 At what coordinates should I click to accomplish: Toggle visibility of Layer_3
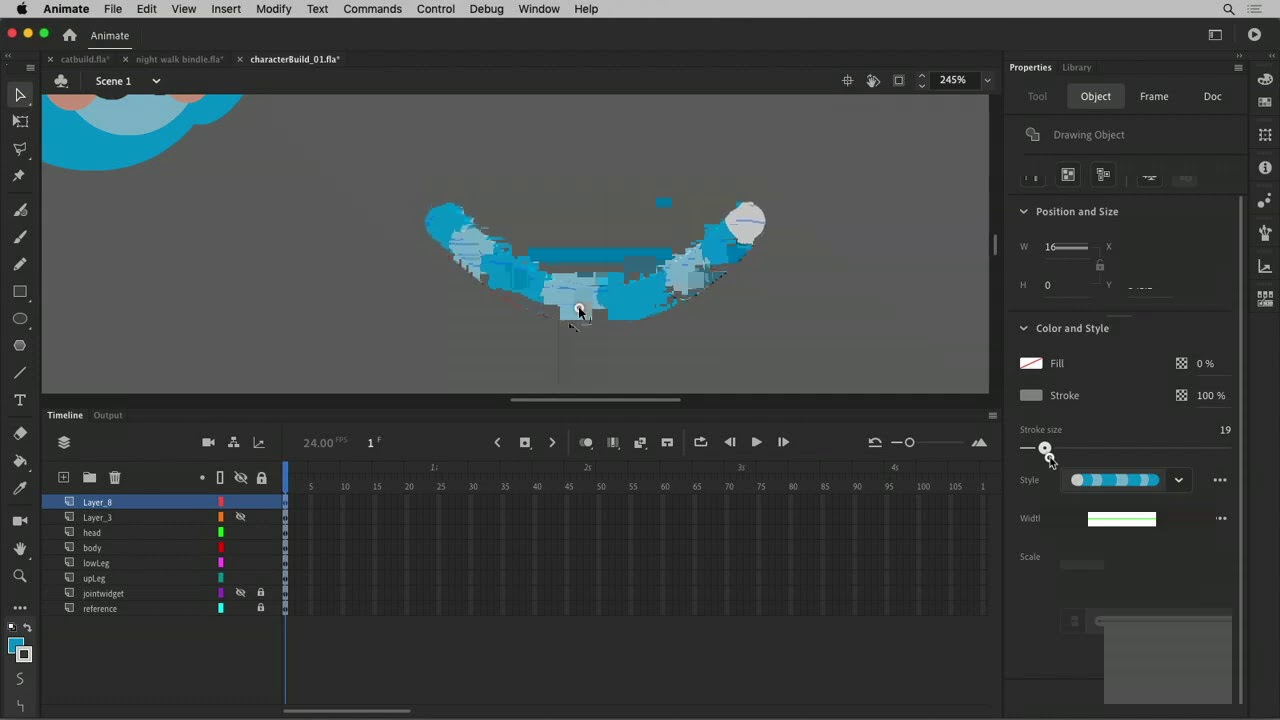click(x=240, y=517)
